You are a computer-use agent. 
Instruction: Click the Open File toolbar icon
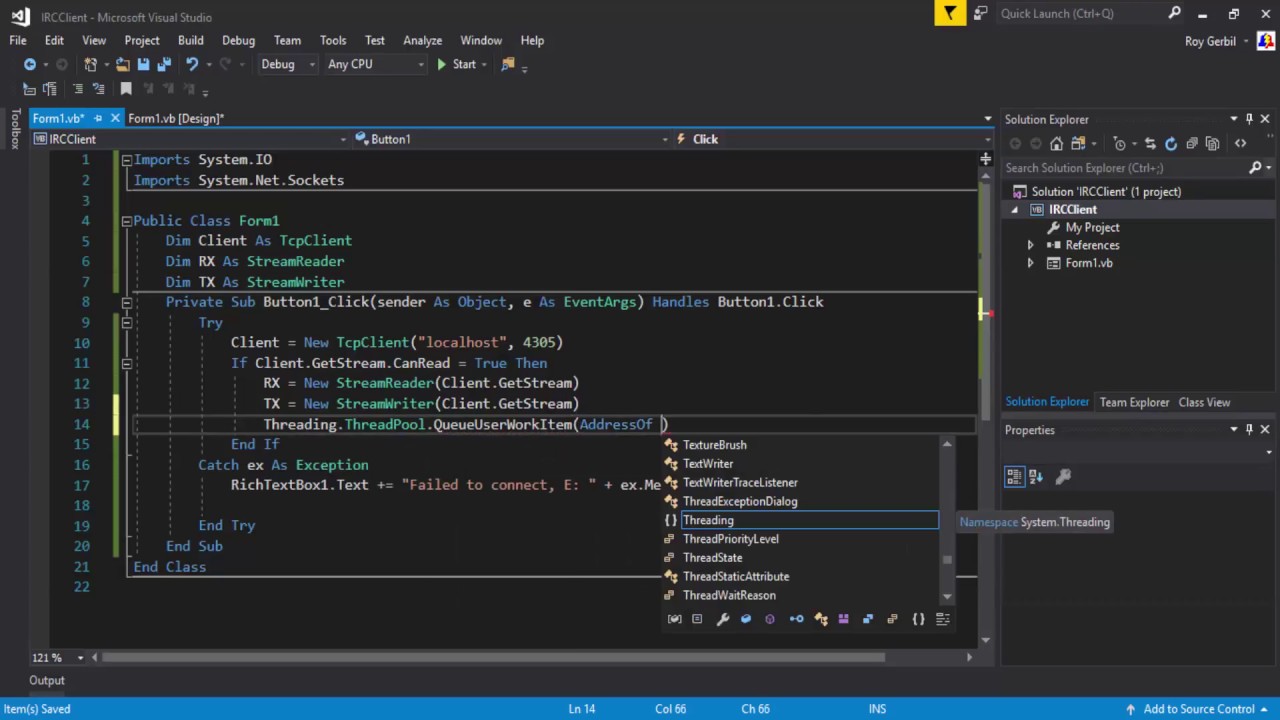click(x=123, y=64)
